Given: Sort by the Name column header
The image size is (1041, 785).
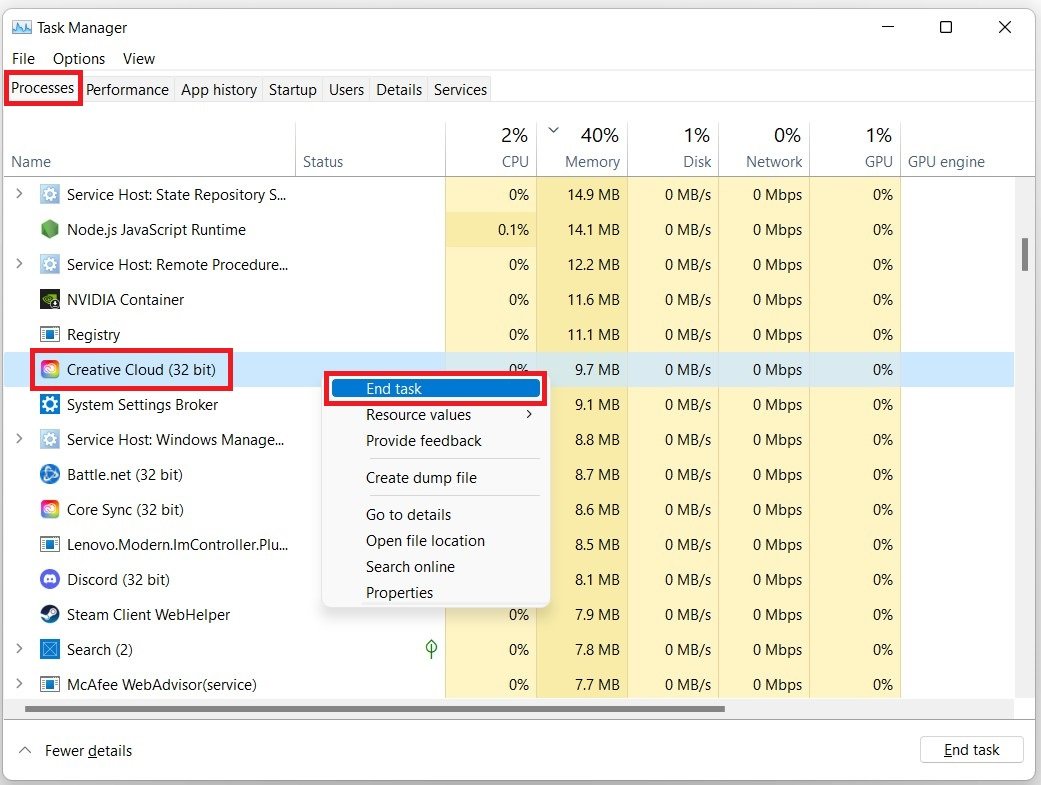Looking at the screenshot, I should 150,149.
